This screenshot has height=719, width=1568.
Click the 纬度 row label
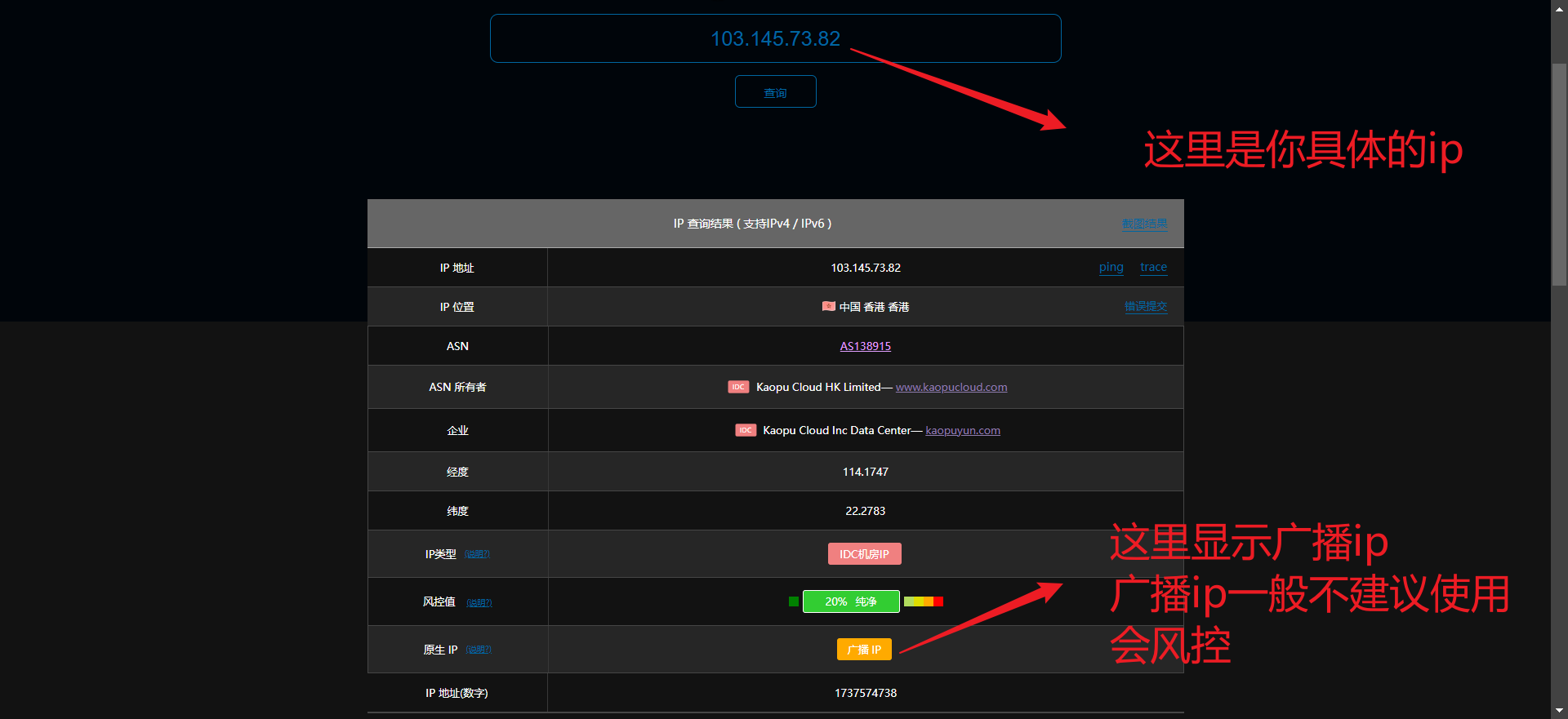coord(457,511)
